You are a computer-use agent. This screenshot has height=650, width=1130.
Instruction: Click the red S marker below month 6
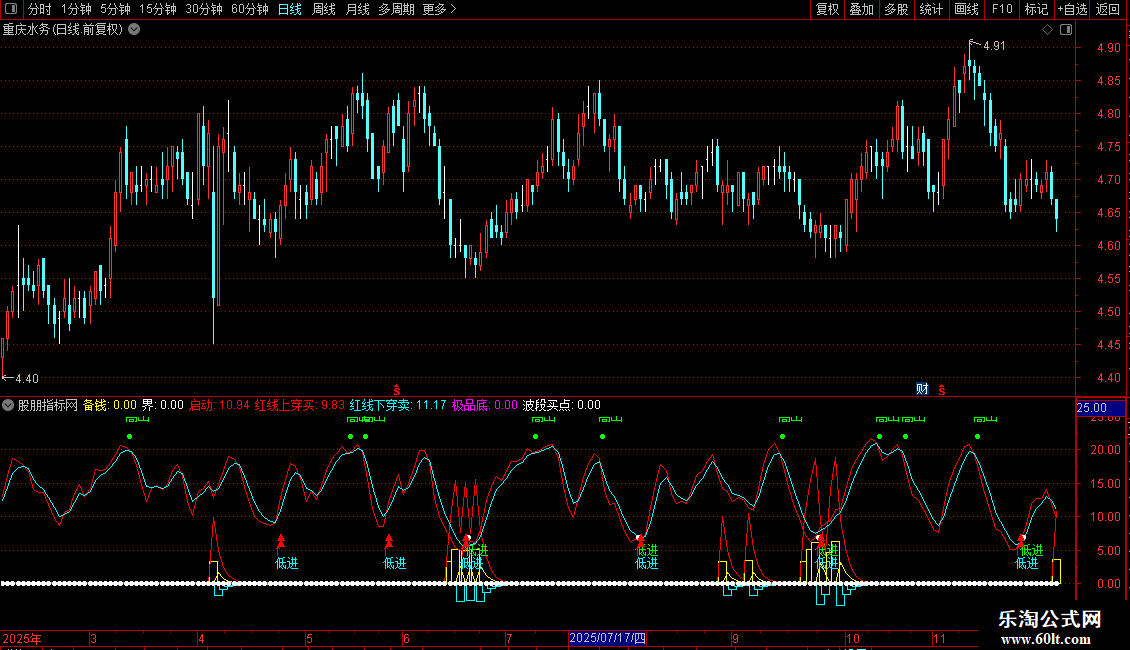click(396, 390)
